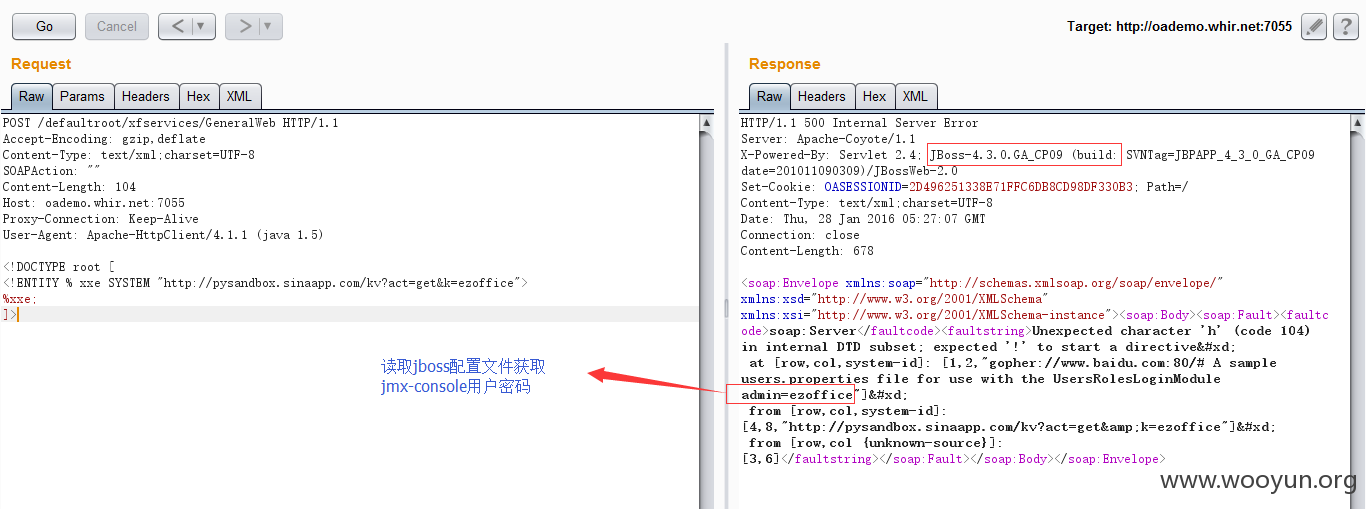This screenshot has height=509, width=1366.
Task: Click the Cancel button
Action: coord(117,27)
